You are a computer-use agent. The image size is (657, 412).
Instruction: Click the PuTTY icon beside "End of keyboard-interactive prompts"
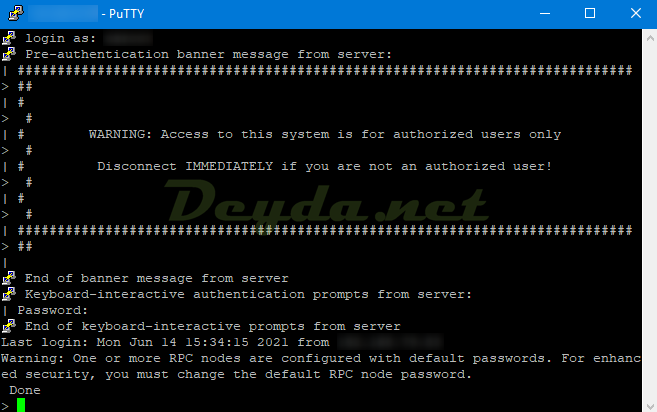[x=9, y=326]
